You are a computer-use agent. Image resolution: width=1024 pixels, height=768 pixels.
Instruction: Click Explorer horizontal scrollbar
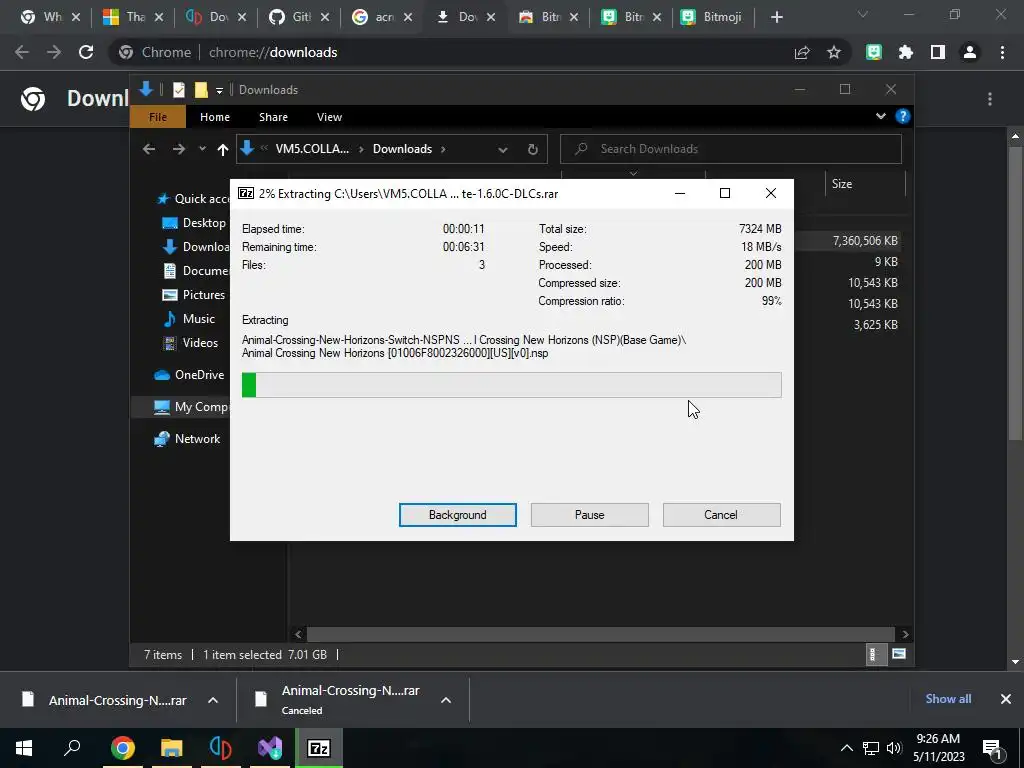600,634
